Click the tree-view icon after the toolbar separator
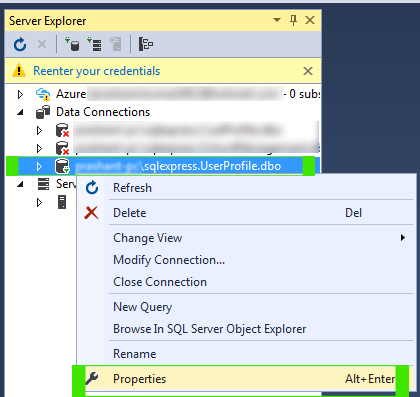 (x=146, y=44)
